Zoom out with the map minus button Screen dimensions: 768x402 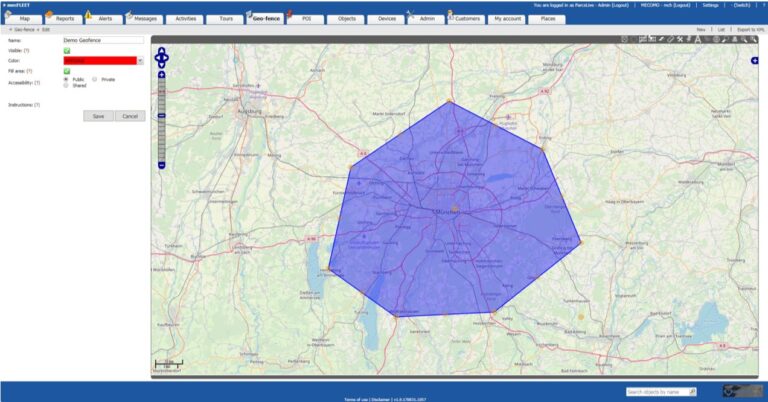tap(162, 166)
